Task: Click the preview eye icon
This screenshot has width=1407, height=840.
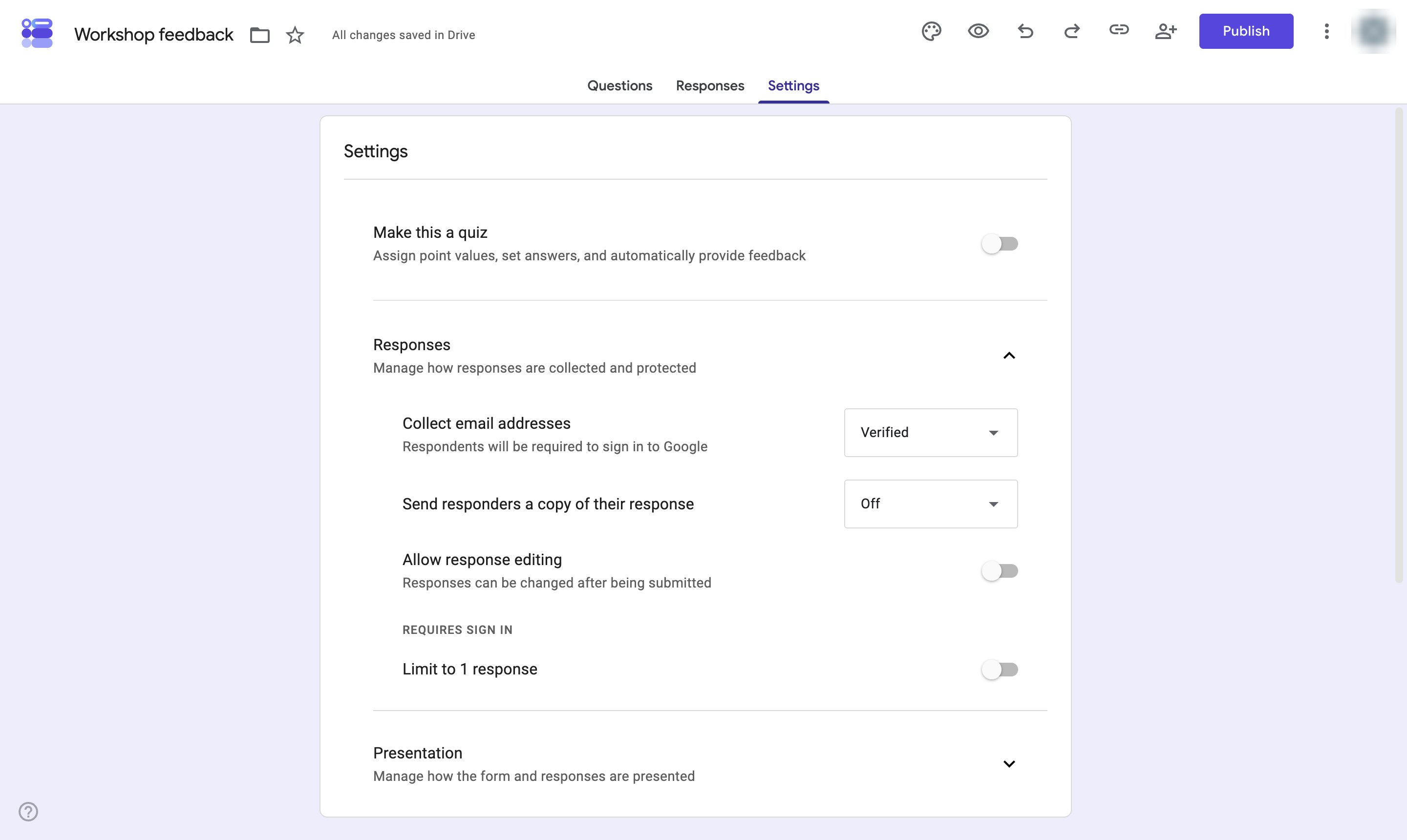Action: pos(979,31)
